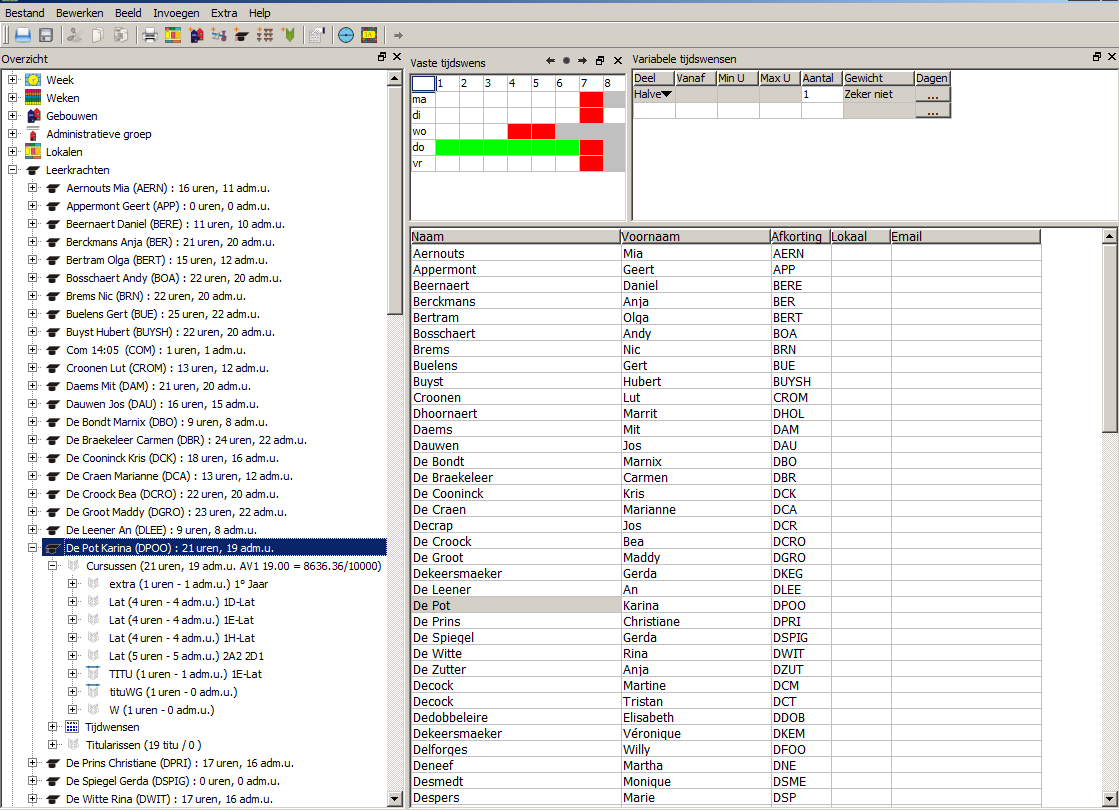1119x810 pixels.
Task: Click the add flask and ruler icon
Action: click(x=219, y=35)
